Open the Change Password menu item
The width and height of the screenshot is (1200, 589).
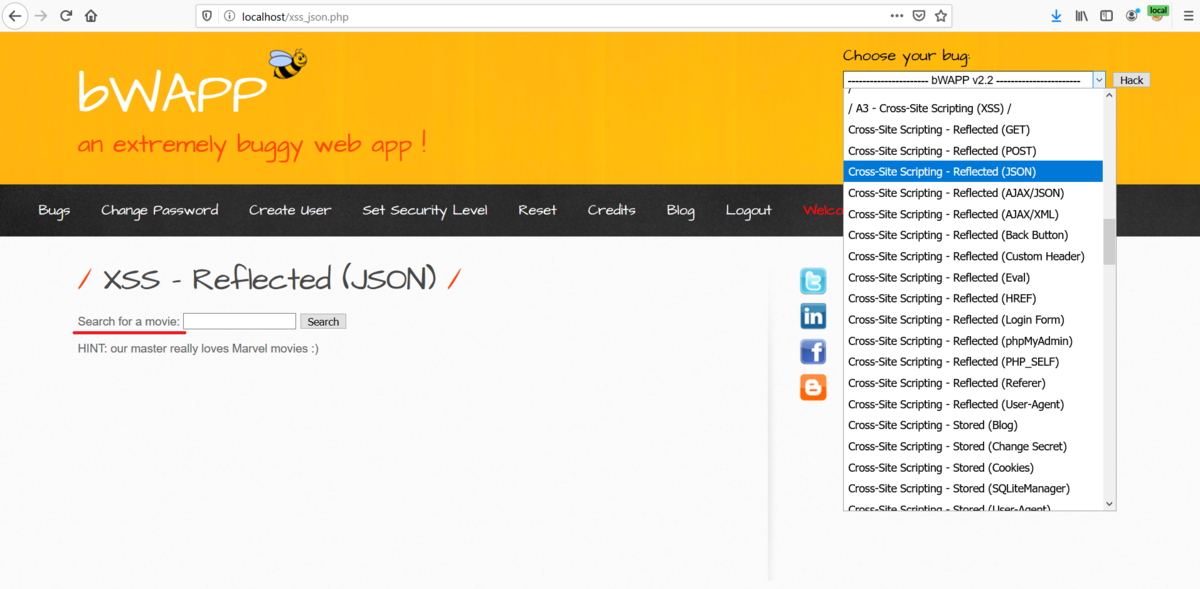(159, 210)
